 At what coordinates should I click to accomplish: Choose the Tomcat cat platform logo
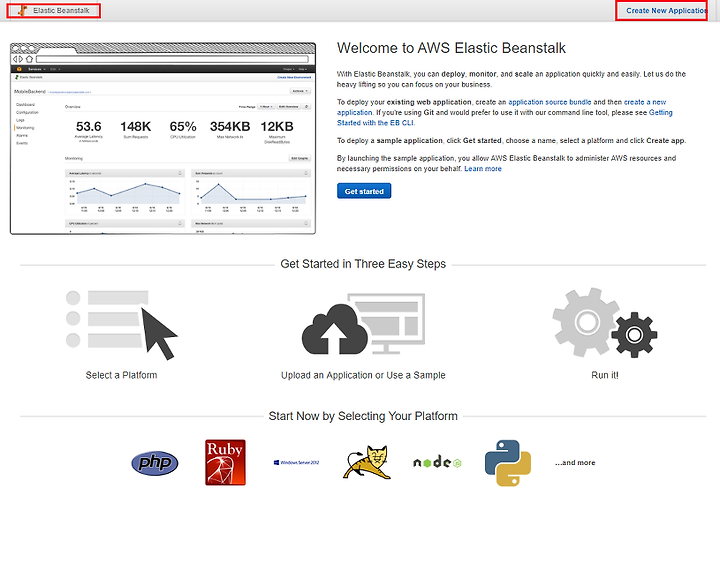point(367,462)
